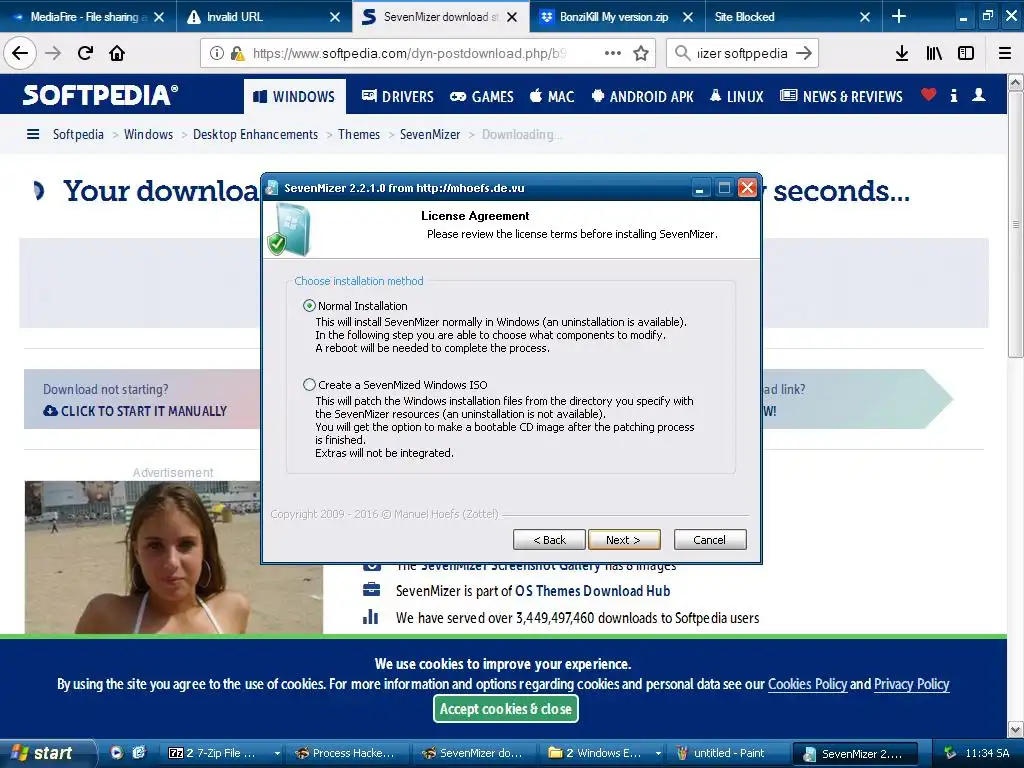This screenshot has height=768, width=1024.
Task: Switch to Process Hacker in taskbar
Action: tap(347, 753)
